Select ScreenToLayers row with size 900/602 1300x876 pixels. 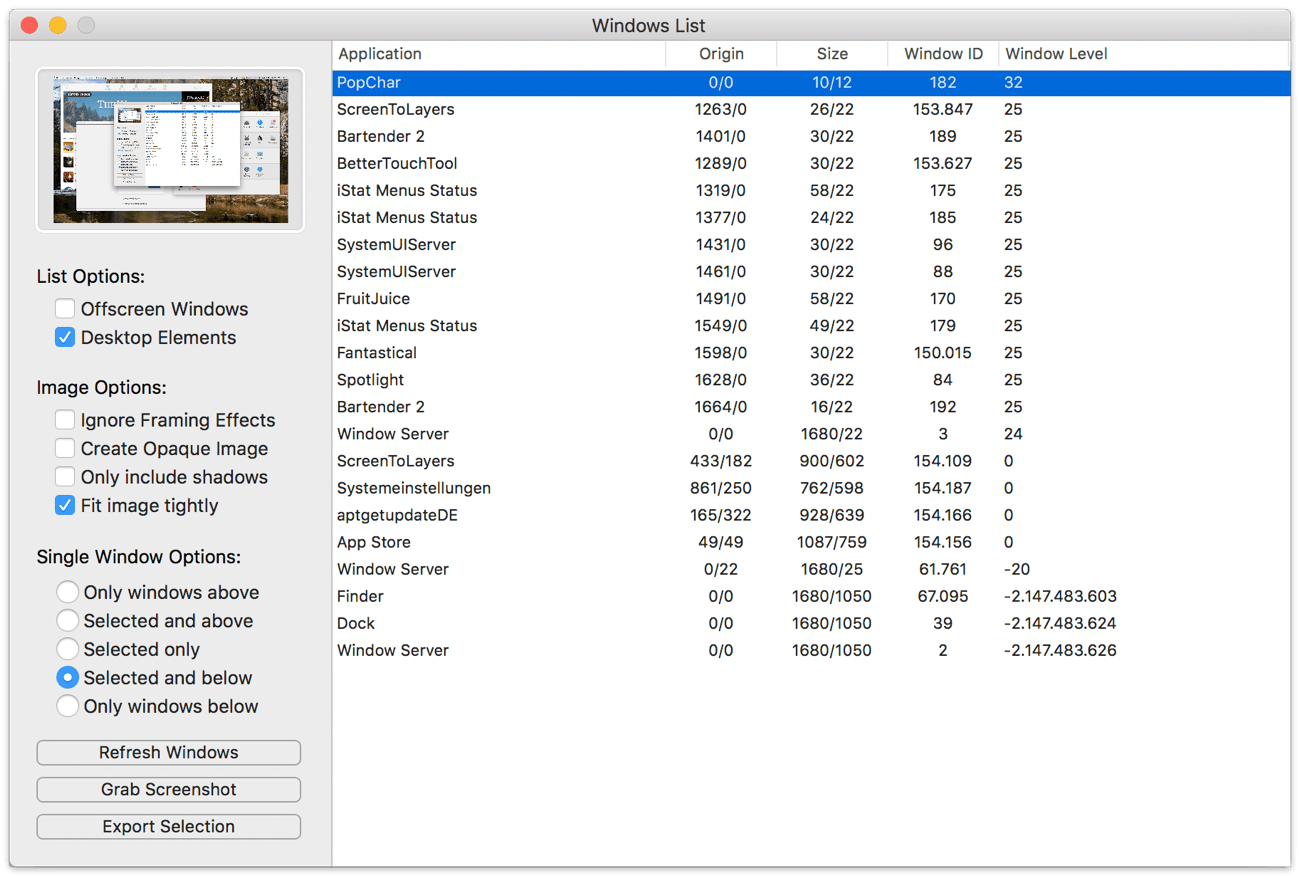coord(811,460)
